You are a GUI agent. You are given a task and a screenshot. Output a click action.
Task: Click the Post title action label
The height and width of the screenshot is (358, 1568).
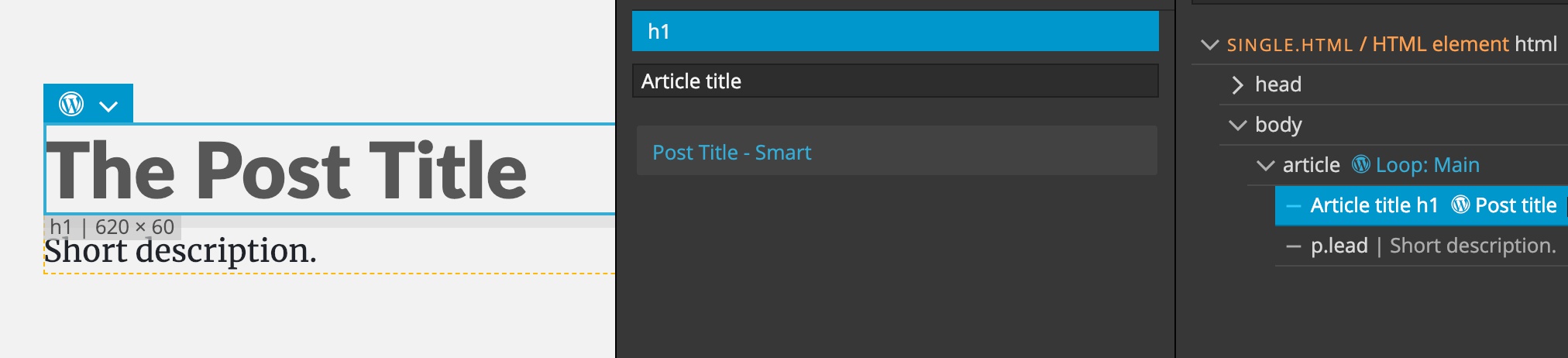(x=1515, y=205)
